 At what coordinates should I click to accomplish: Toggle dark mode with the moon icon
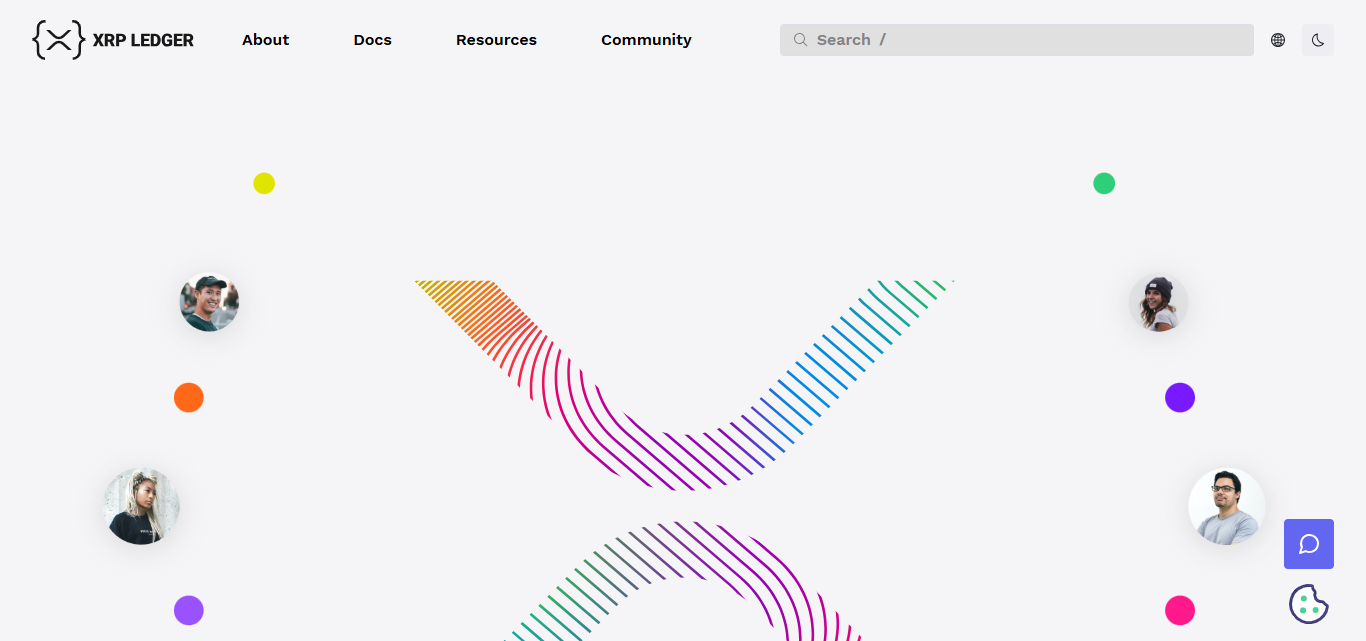(1318, 40)
